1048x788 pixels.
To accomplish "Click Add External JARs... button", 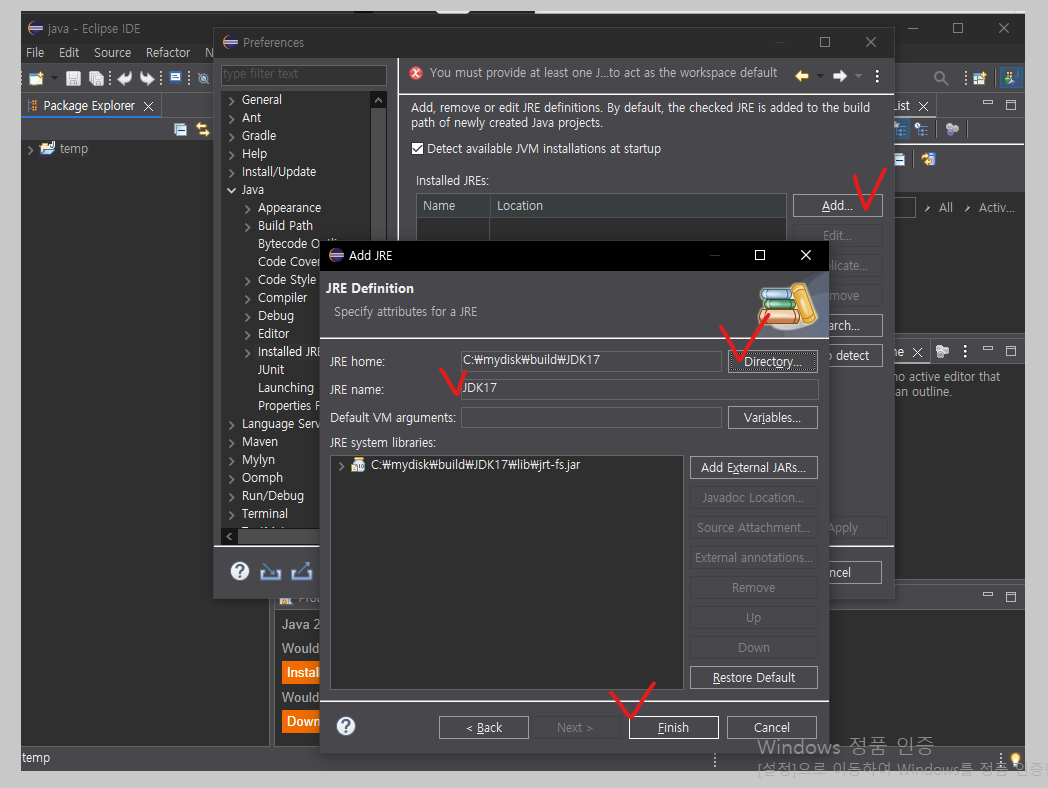I will coord(753,468).
